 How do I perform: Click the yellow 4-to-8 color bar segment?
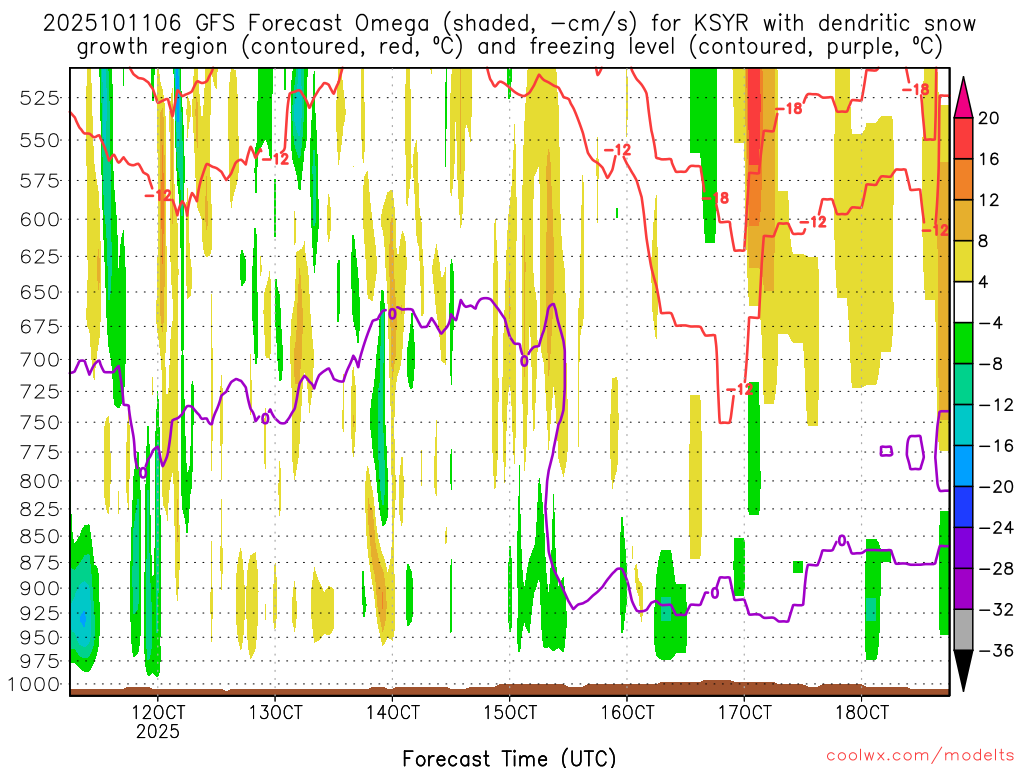[963, 261]
